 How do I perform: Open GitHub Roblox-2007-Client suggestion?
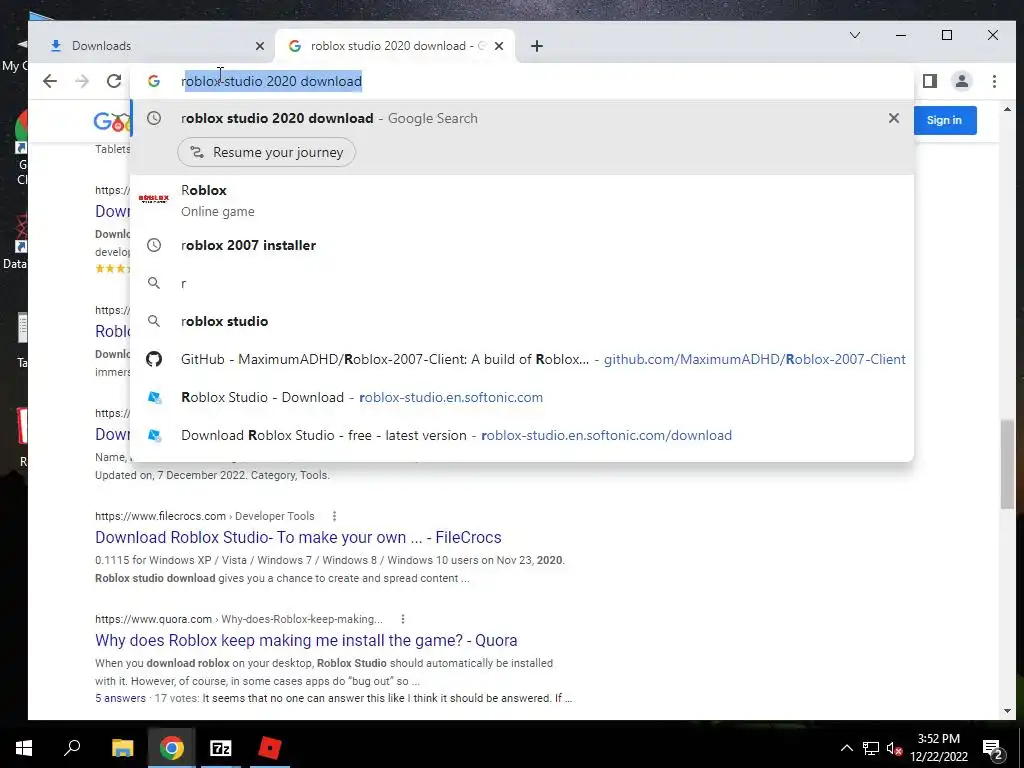[522, 359]
